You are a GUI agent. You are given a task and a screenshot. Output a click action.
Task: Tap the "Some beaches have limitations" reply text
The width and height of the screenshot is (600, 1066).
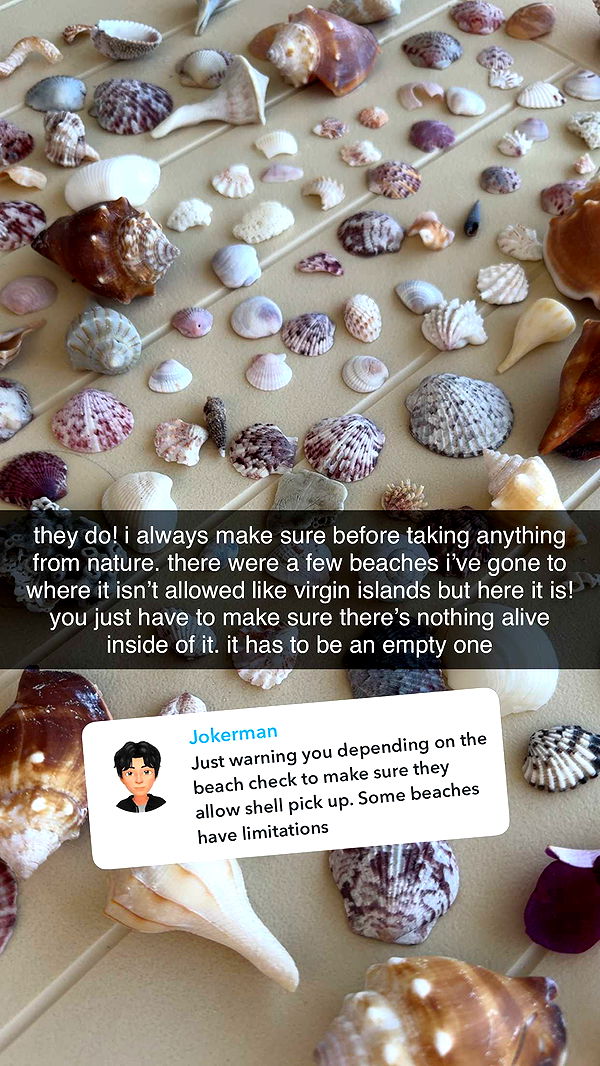[x=340, y=812]
